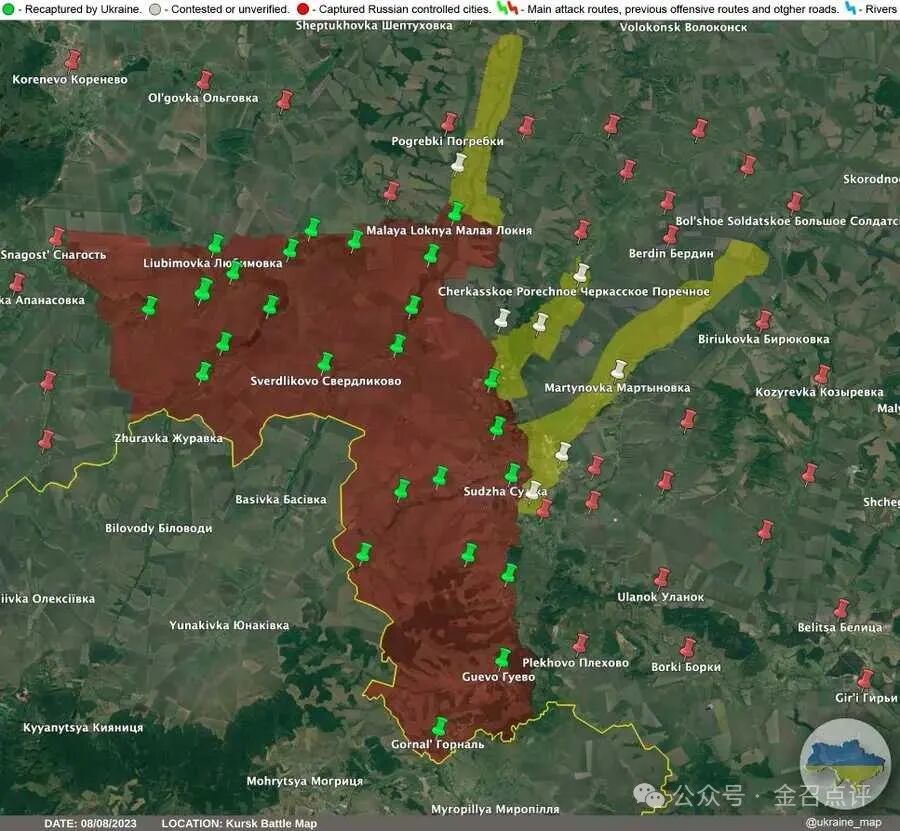Select the red pin above Borki
The height and width of the screenshot is (831, 900).
687,649
